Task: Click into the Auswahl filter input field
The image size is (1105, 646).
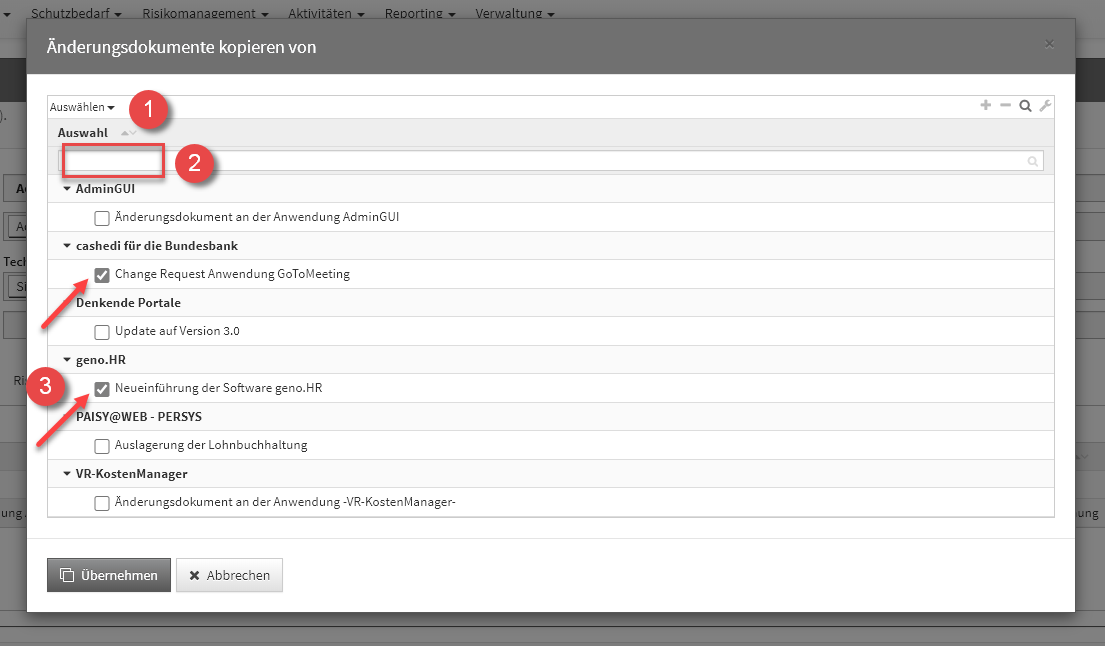Action: pyautogui.click(x=550, y=161)
